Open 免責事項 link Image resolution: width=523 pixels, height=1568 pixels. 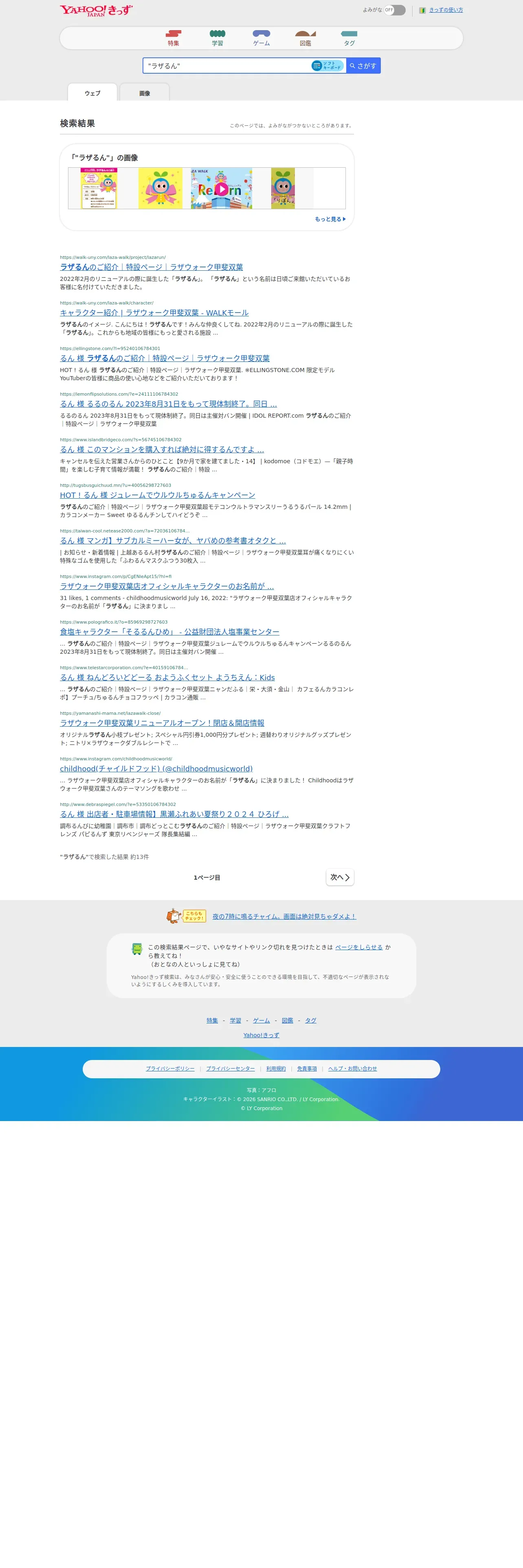click(x=307, y=1069)
